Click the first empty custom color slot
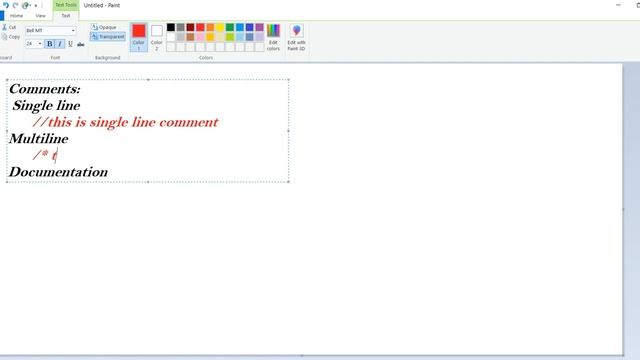This screenshot has width=640, height=360. point(171,47)
